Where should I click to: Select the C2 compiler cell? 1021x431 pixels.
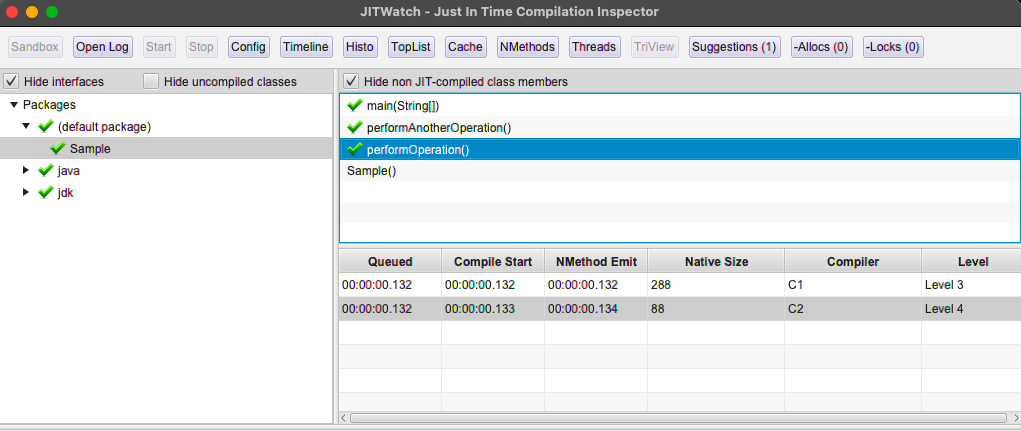click(853, 309)
